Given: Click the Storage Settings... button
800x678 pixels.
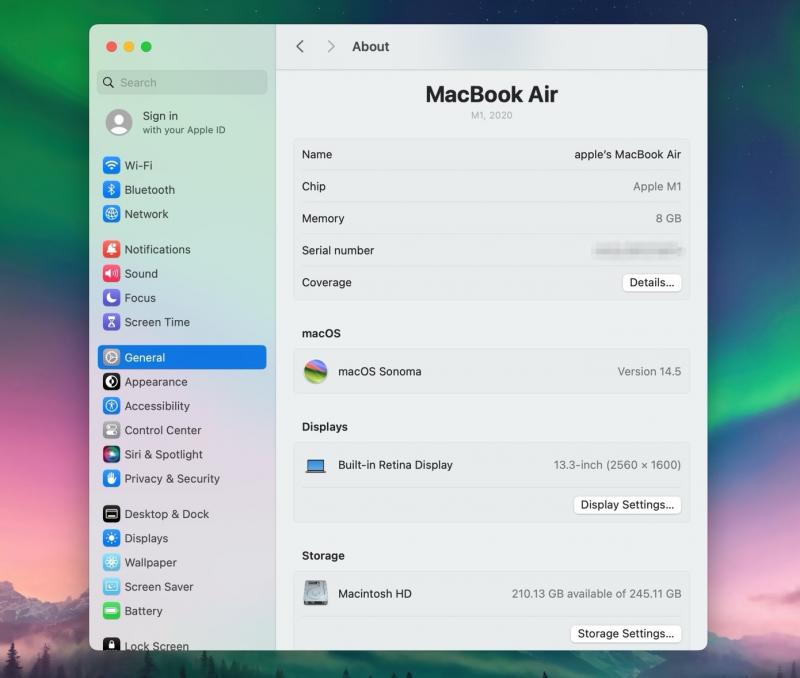Looking at the screenshot, I should [625, 634].
